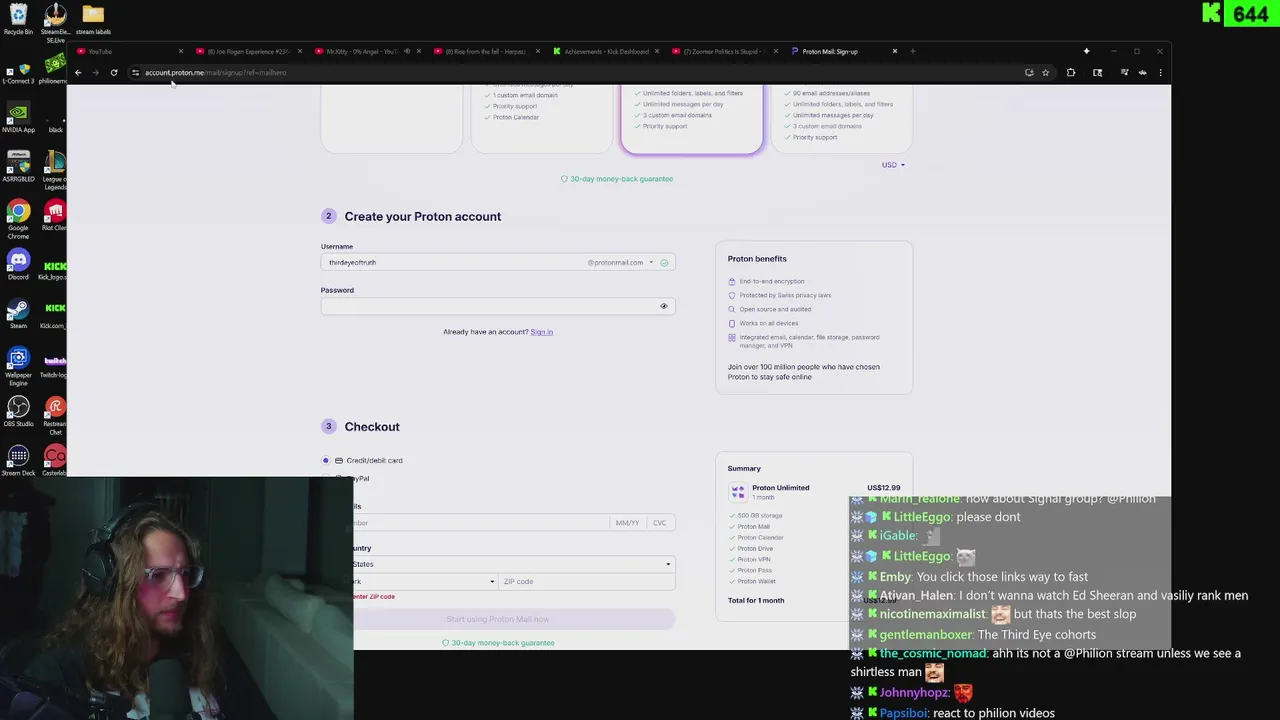Image resolution: width=1280 pixels, height=720 pixels.
Task: Open the browser extensions puzzle icon
Action: pos(1071,72)
